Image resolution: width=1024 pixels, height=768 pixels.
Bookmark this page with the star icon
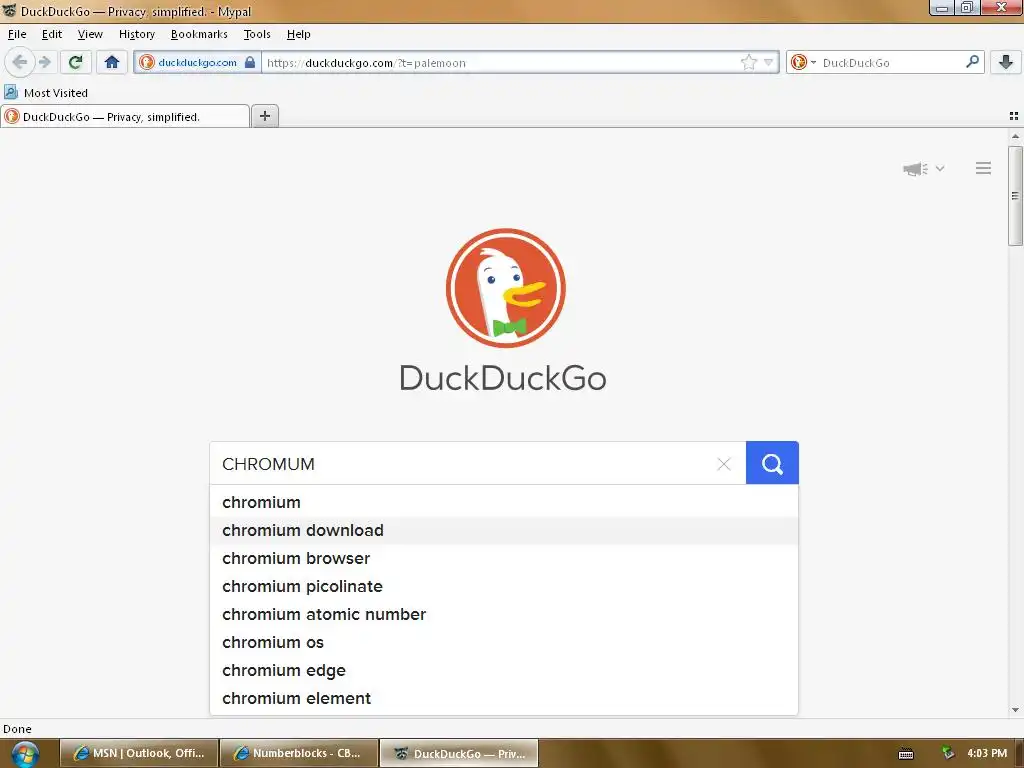(749, 62)
